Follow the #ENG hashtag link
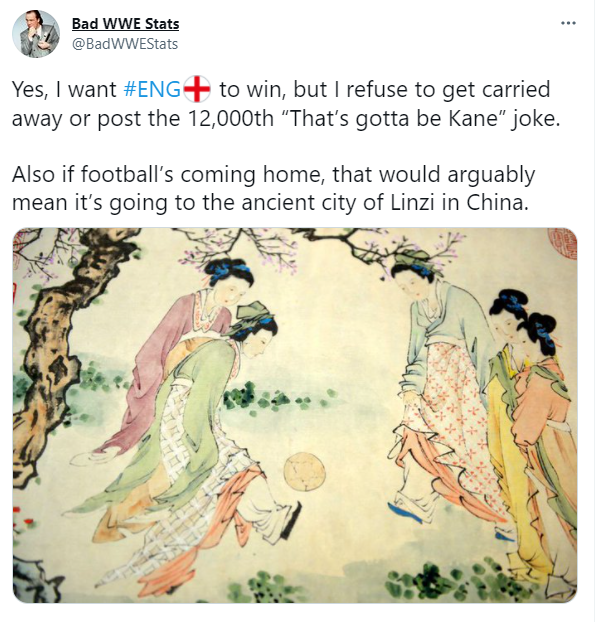Image resolution: width=595 pixels, height=622 pixels. (152, 89)
